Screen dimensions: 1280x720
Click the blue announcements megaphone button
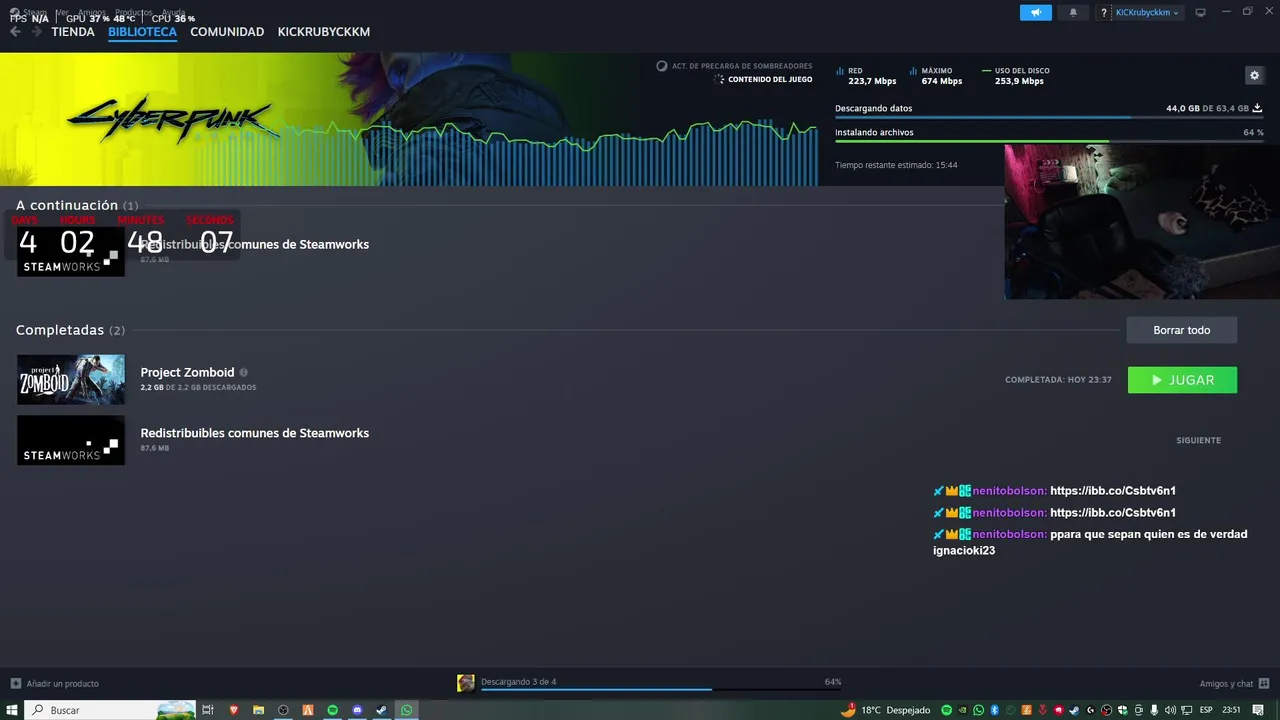(1036, 12)
